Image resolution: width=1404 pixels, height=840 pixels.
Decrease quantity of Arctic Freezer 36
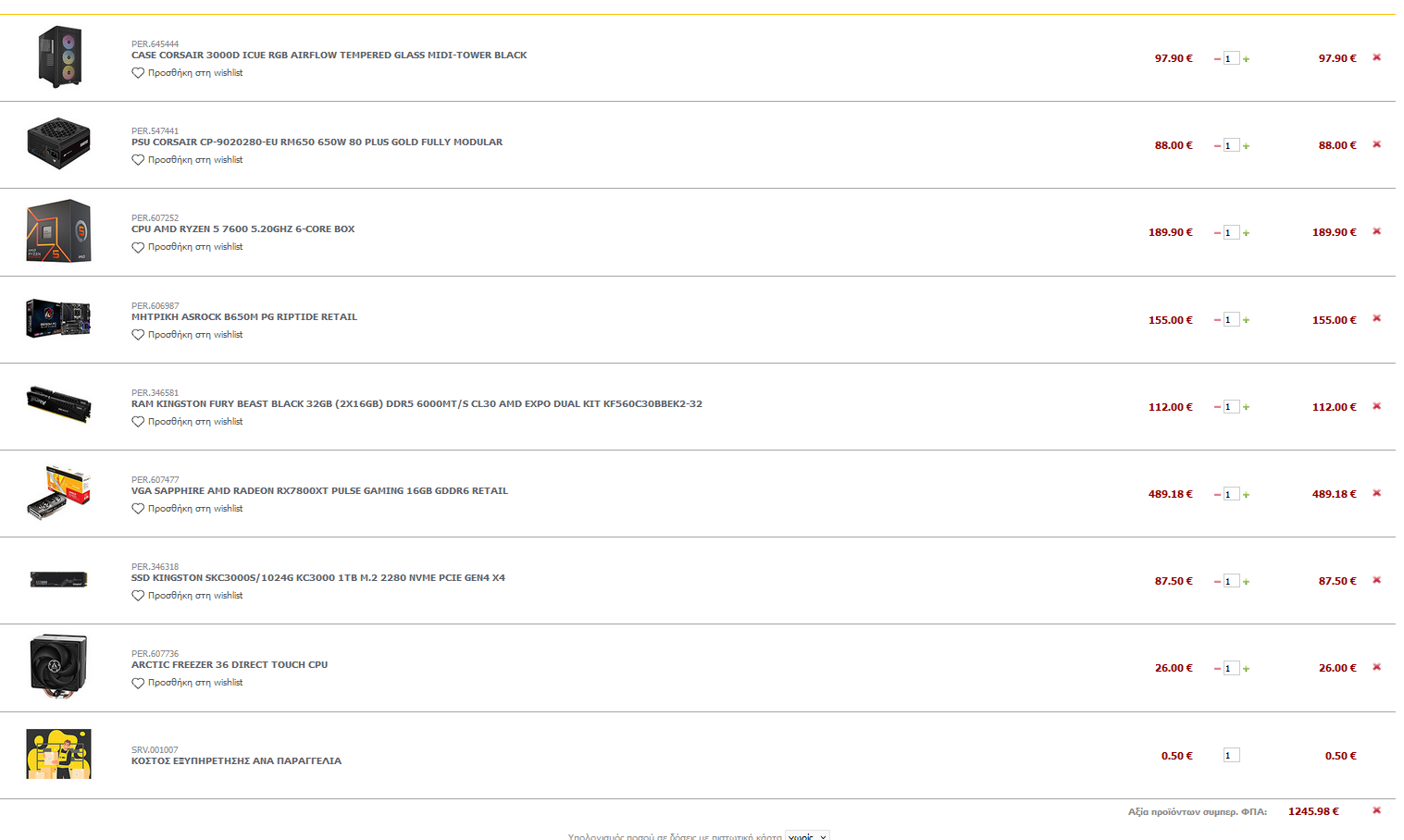point(1217,669)
